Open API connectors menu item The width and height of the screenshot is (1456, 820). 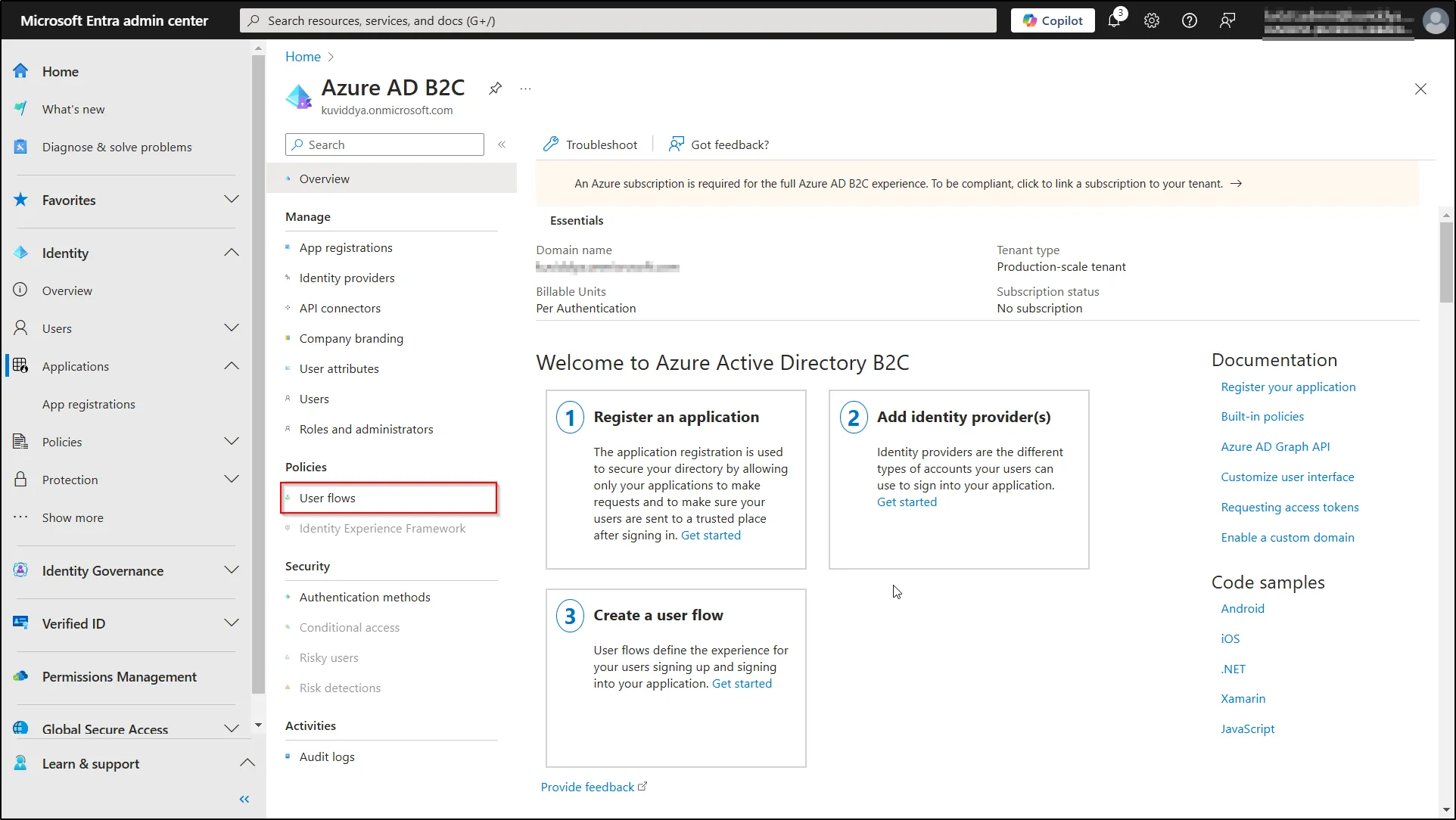340,308
